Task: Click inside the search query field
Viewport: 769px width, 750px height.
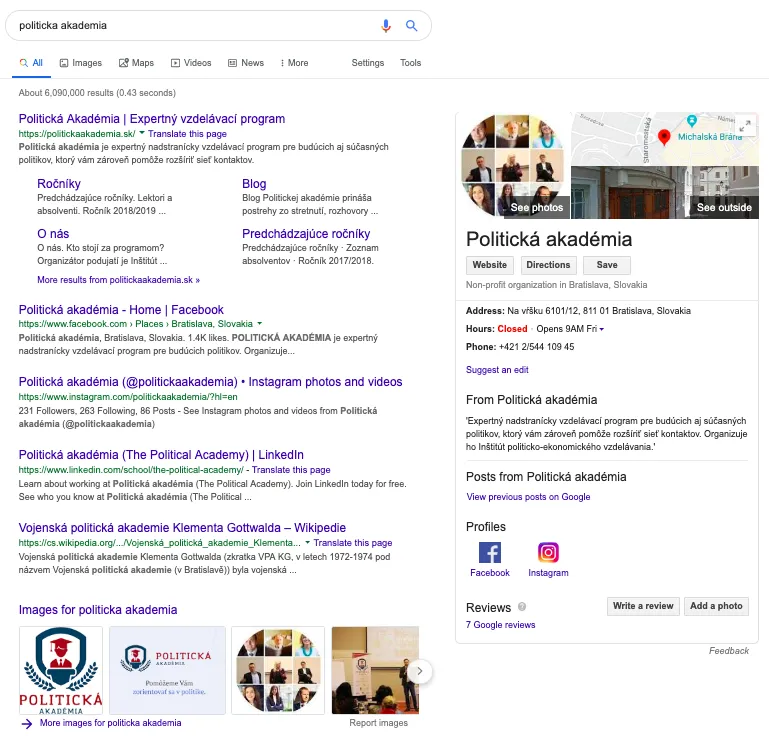Action: [190, 26]
